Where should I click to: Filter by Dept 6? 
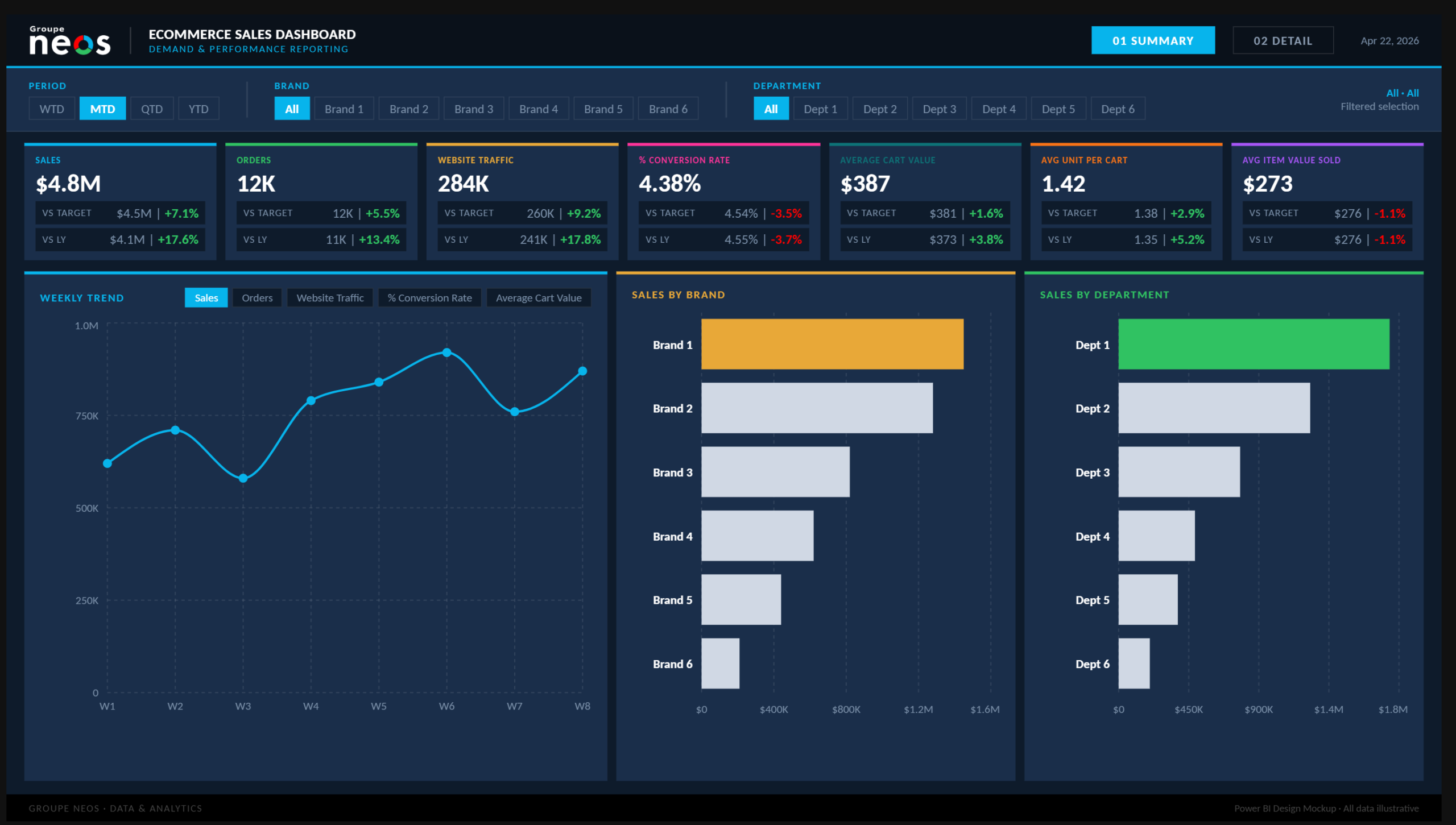pyautogui.click(x=1118, y=109)
